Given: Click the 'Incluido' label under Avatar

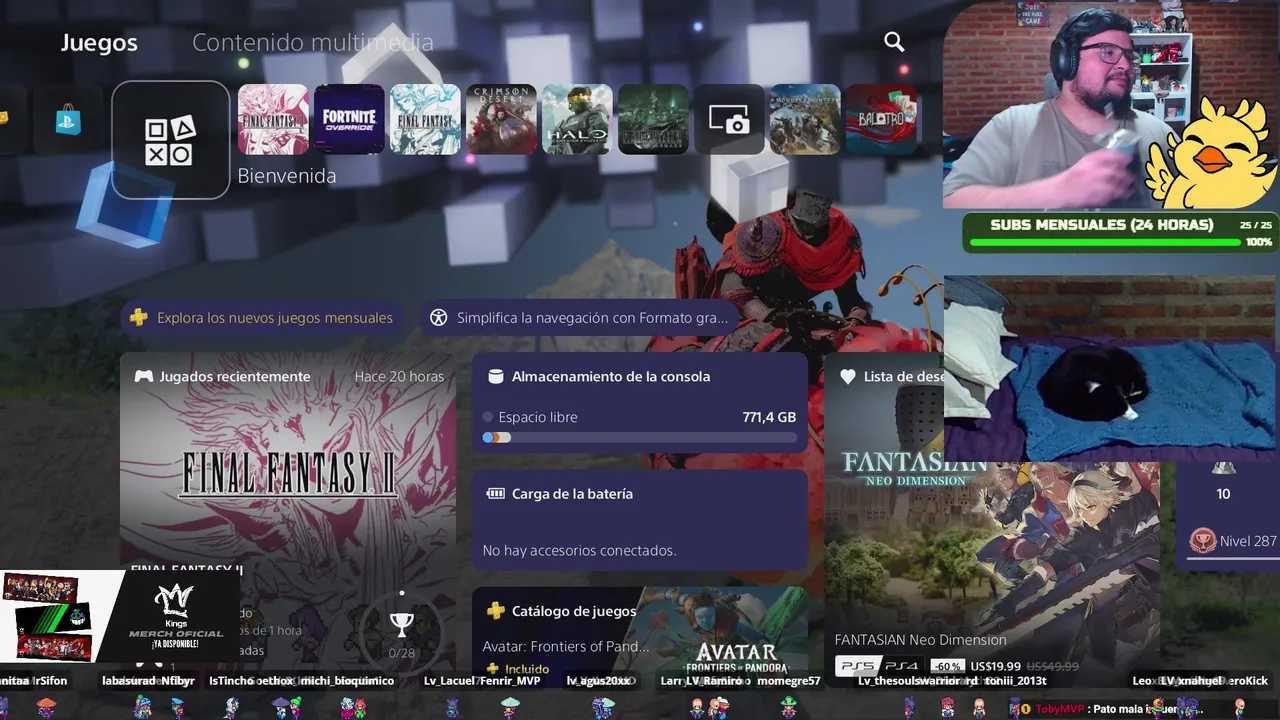Looking at the screenshot, I should coord(527,669).
